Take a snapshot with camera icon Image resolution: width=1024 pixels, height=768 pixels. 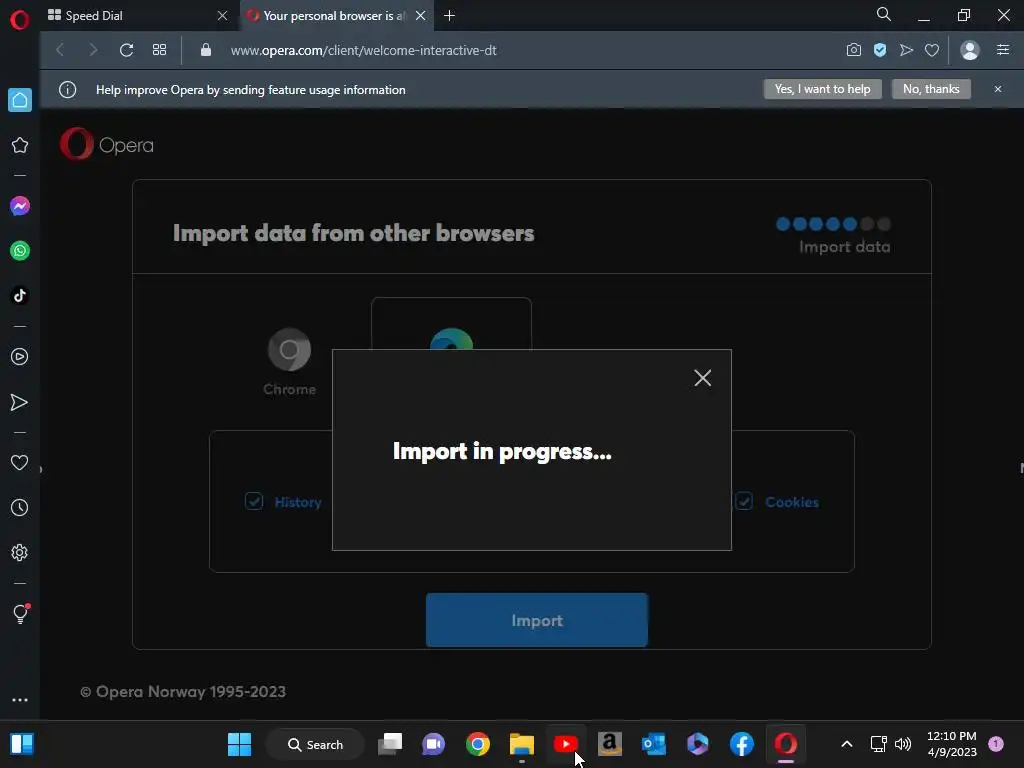coord(854,50)
